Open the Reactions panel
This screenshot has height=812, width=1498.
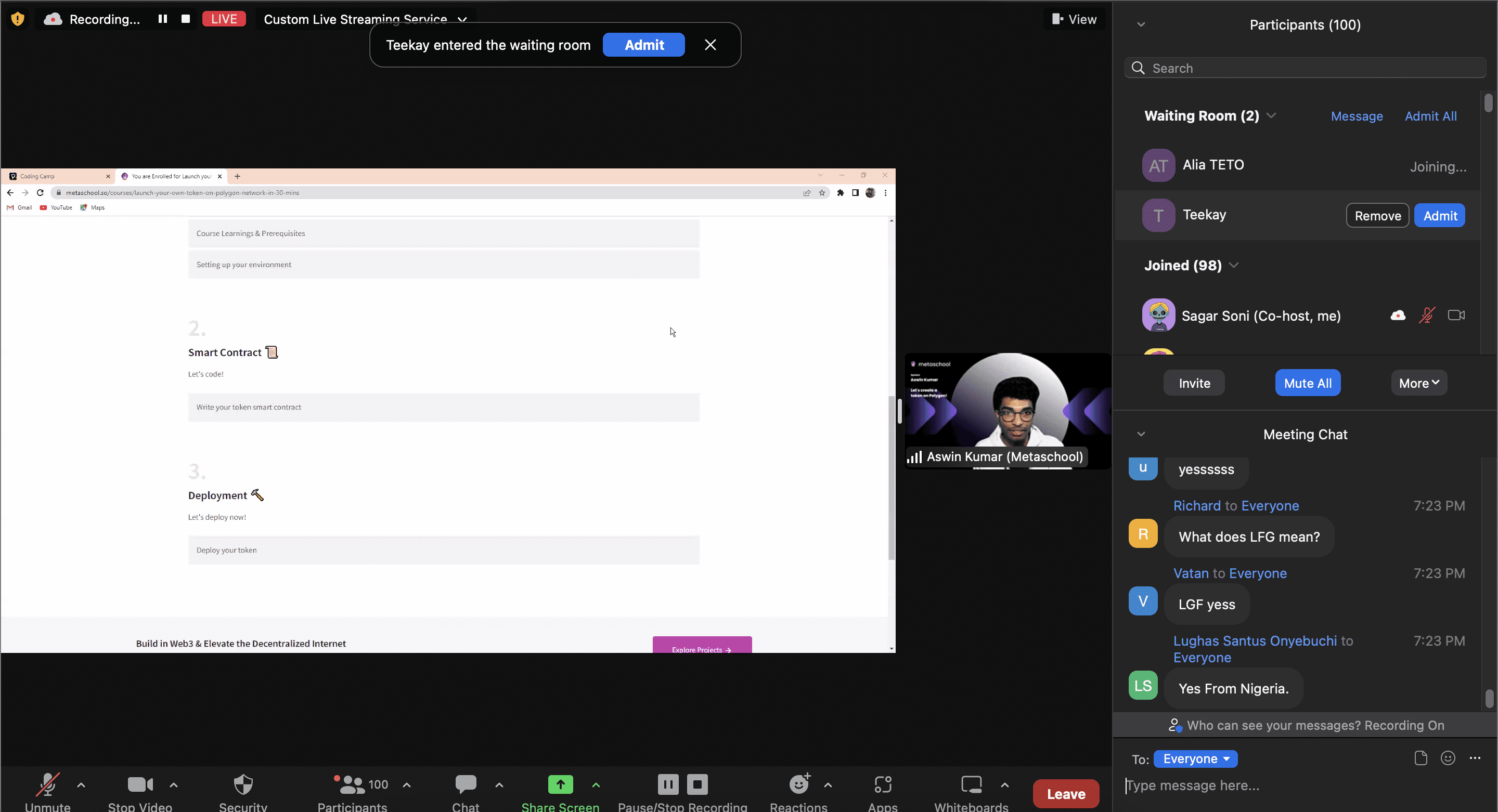(x=799, y=784)
